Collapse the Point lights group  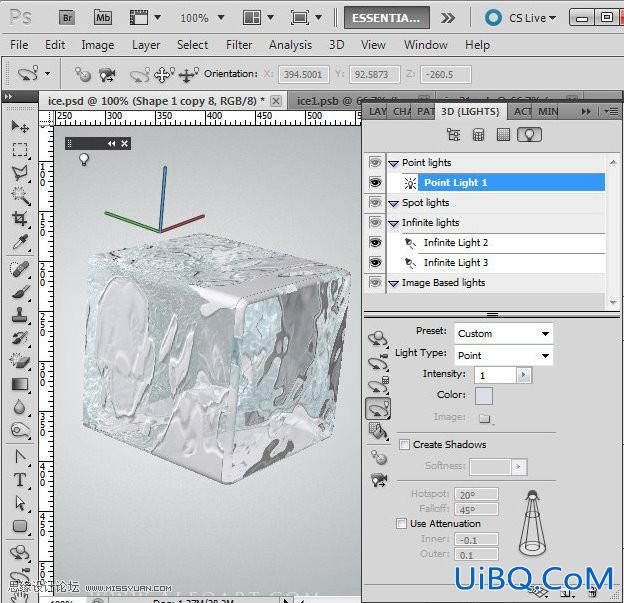click(394, 163)
